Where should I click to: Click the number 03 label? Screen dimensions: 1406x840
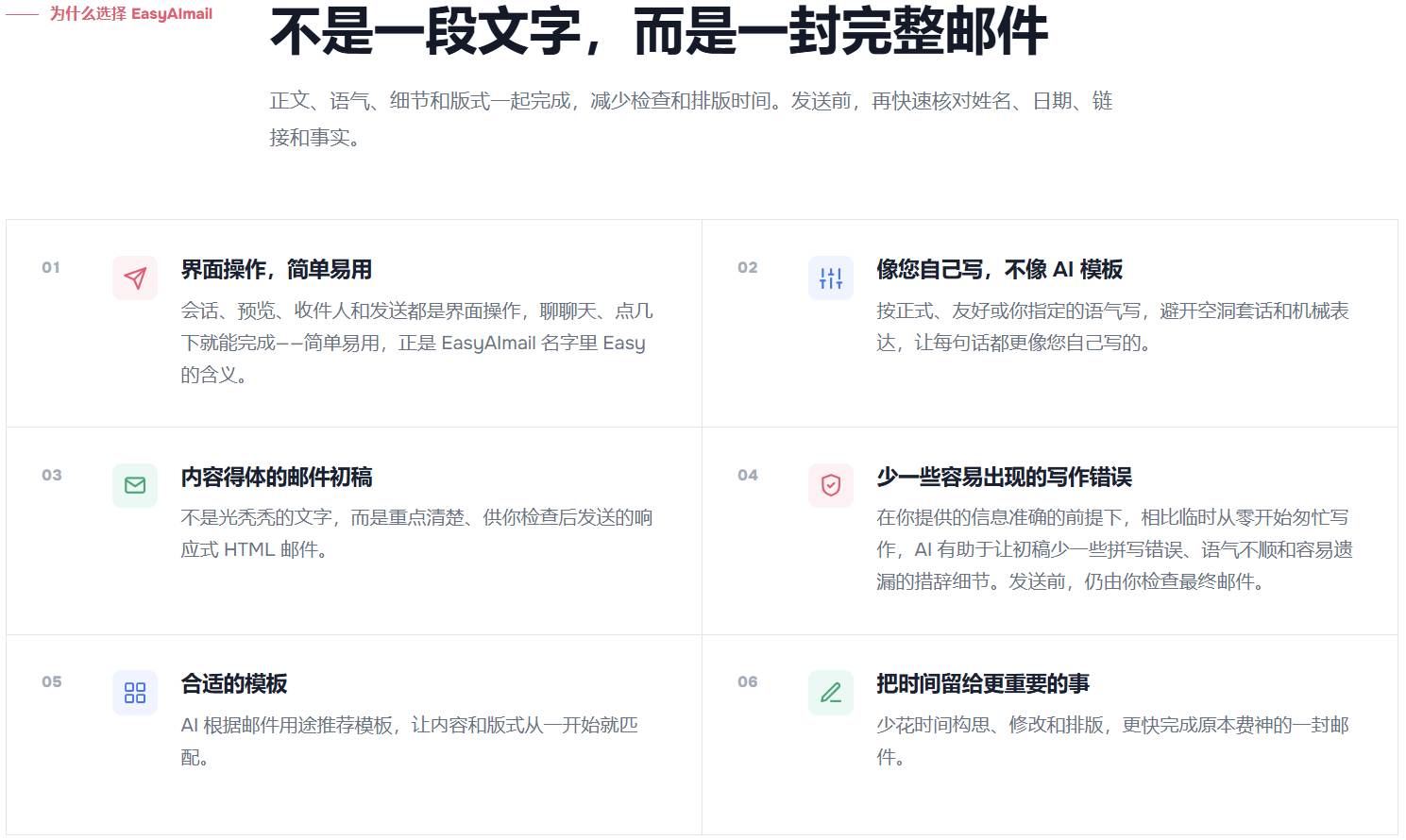51,476
